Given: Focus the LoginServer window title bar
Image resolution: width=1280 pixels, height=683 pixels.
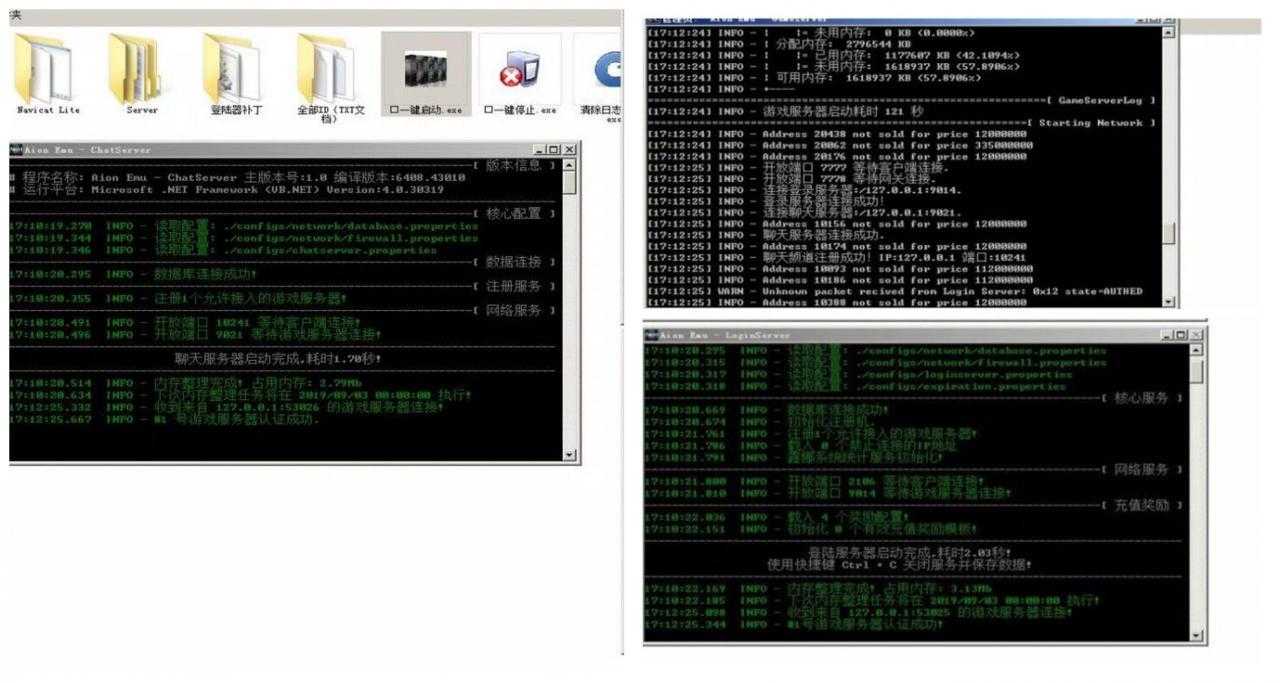Looking at the screenshot, I should point(900,334).
